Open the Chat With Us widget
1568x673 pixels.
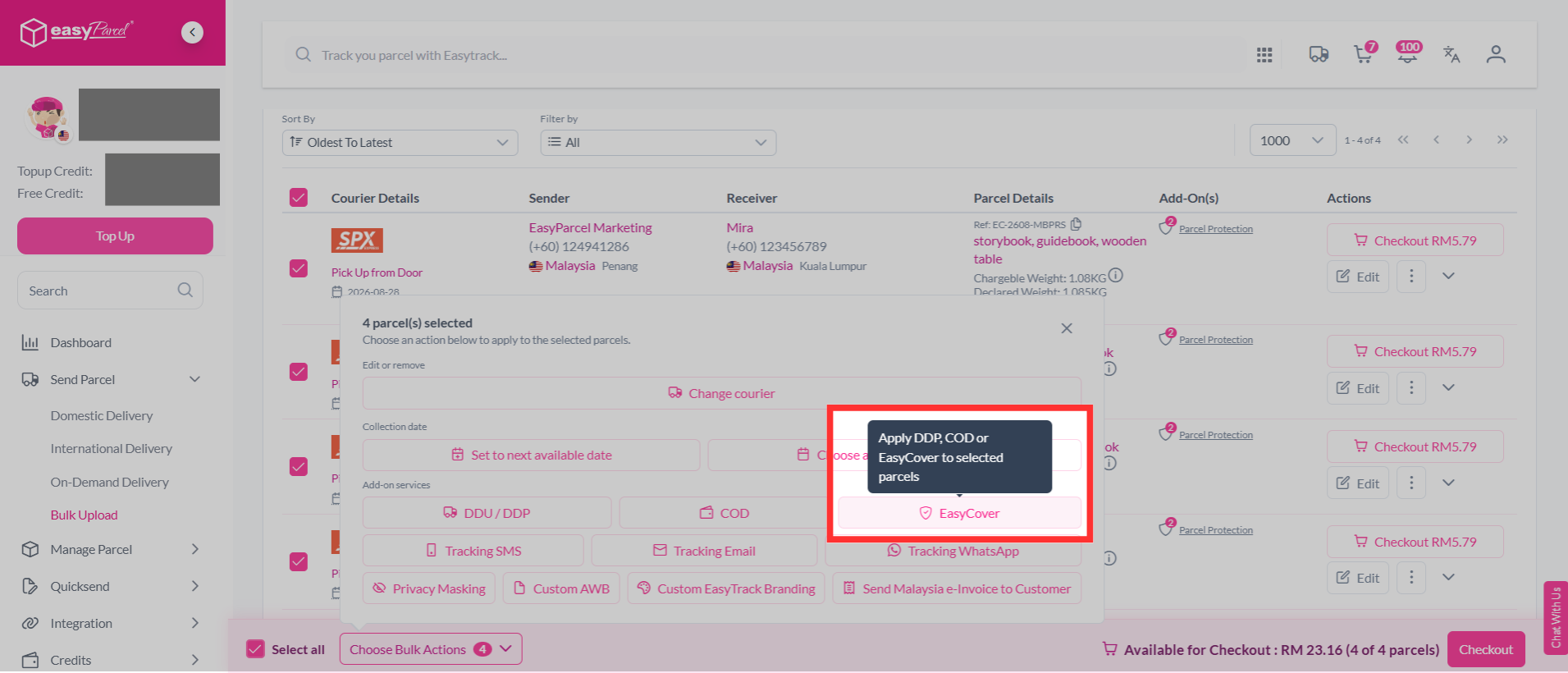(x=1556, y=618)
